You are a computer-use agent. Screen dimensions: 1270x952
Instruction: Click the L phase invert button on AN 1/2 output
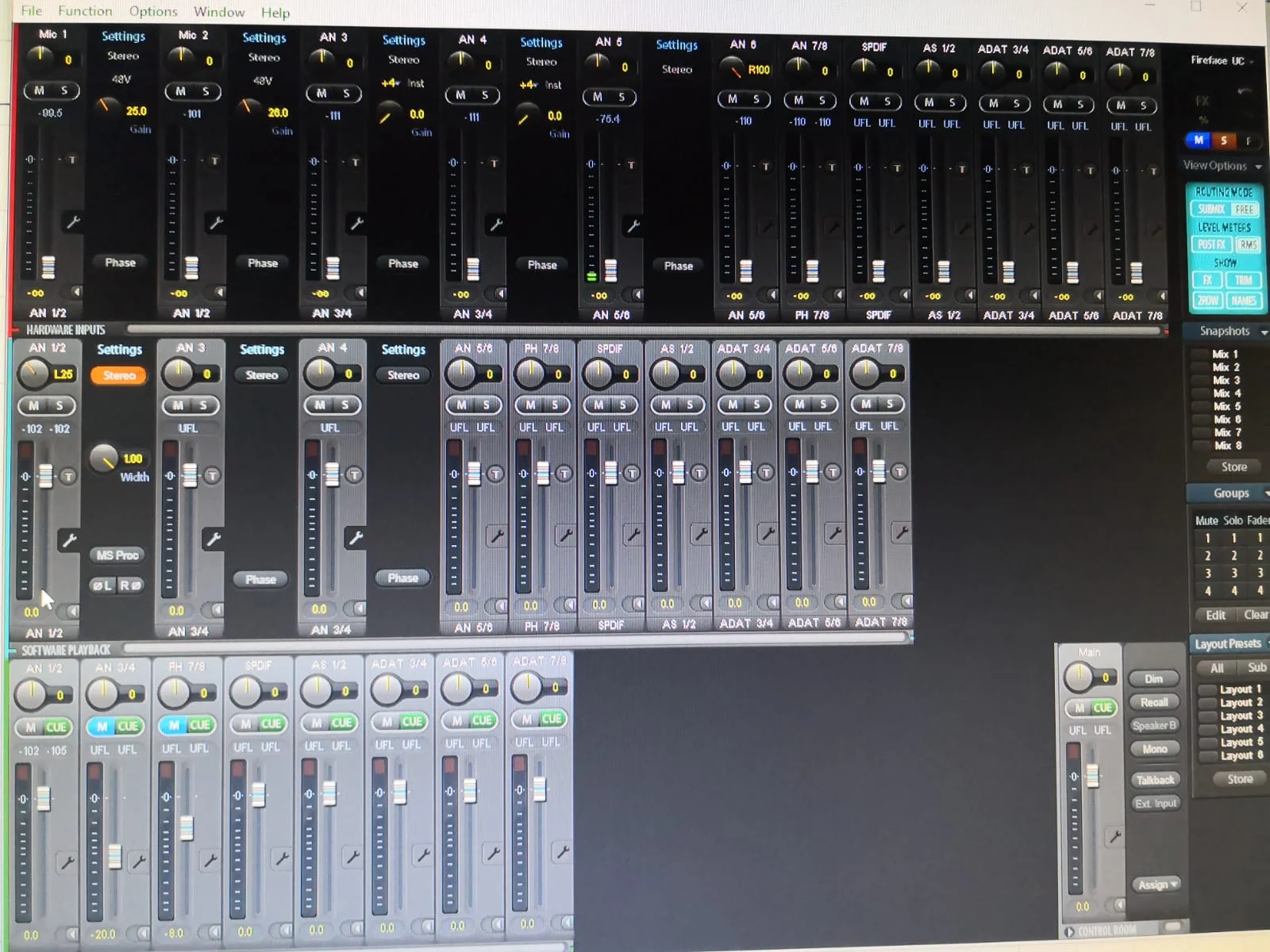[x=102, y=585]
